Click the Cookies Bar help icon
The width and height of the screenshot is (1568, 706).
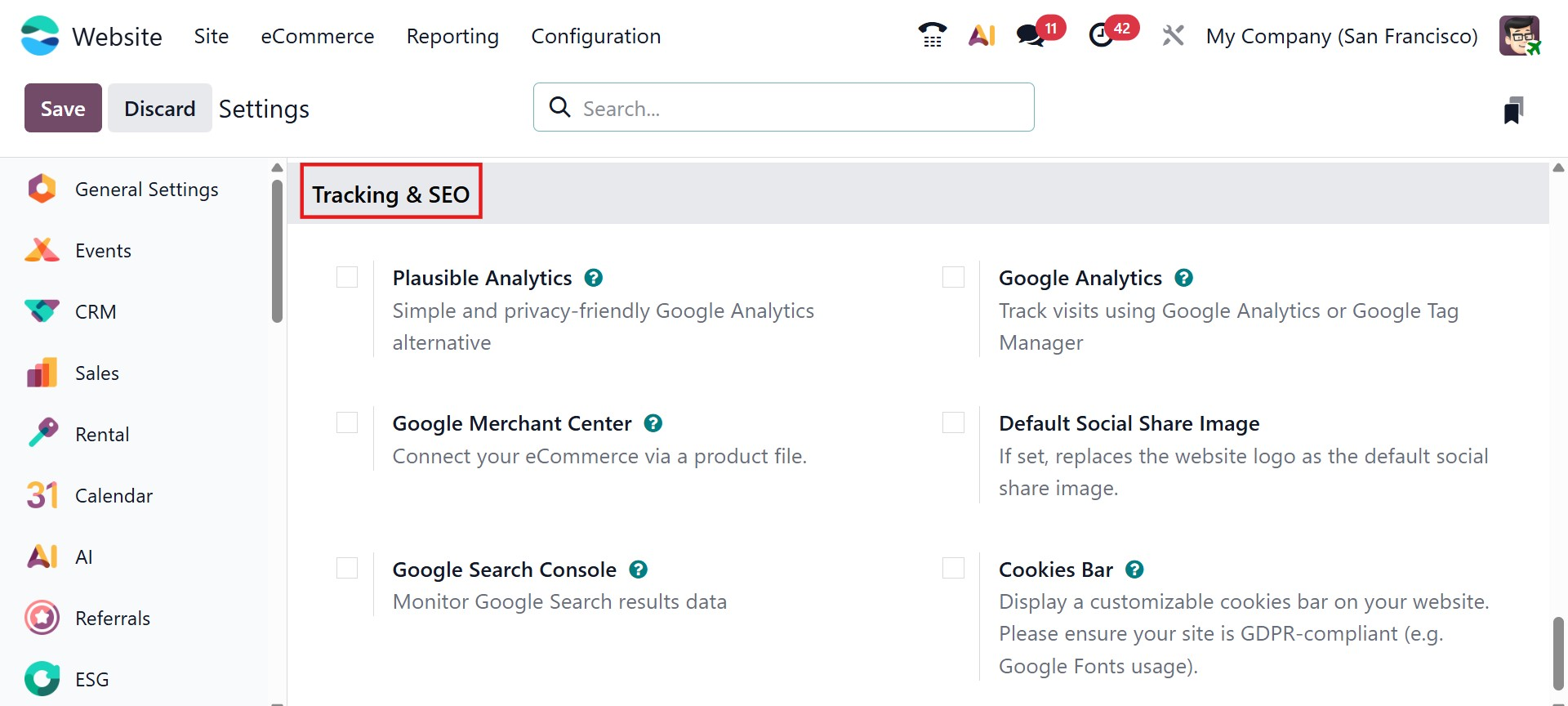(1134, 570)
